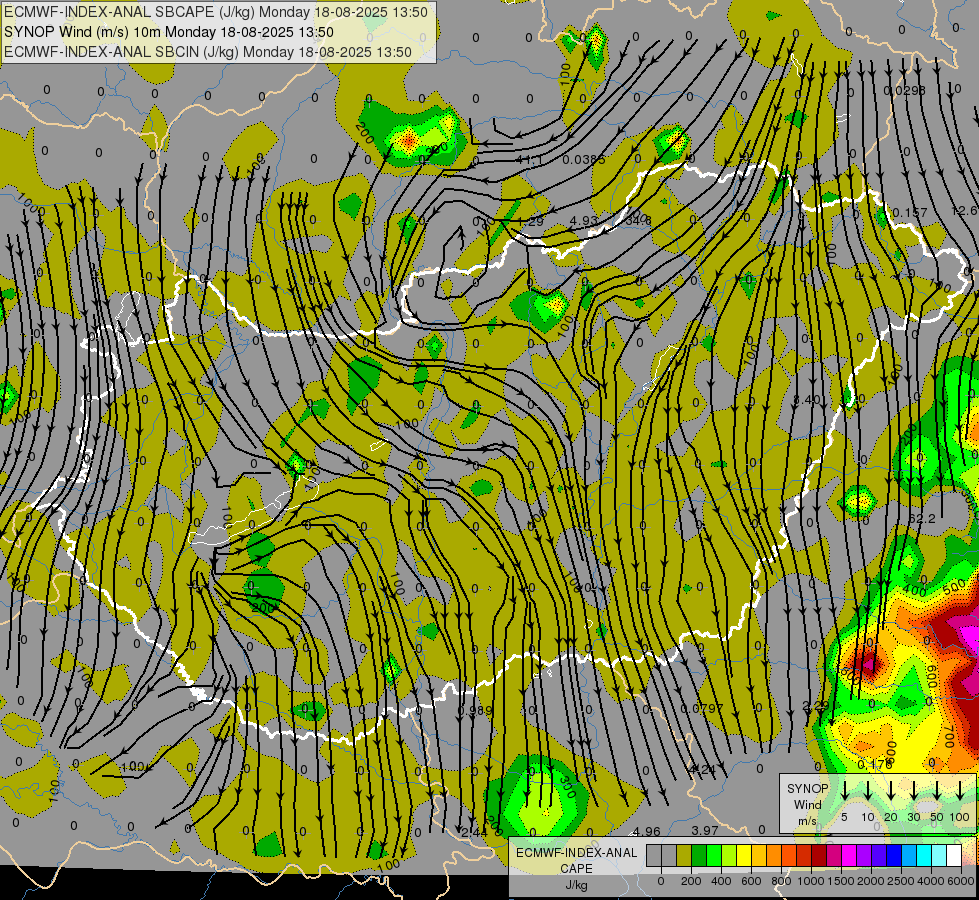979x900 pixels.
Task: Select the cyan swatch left of 4000 tick
Action: pos(925,855)
